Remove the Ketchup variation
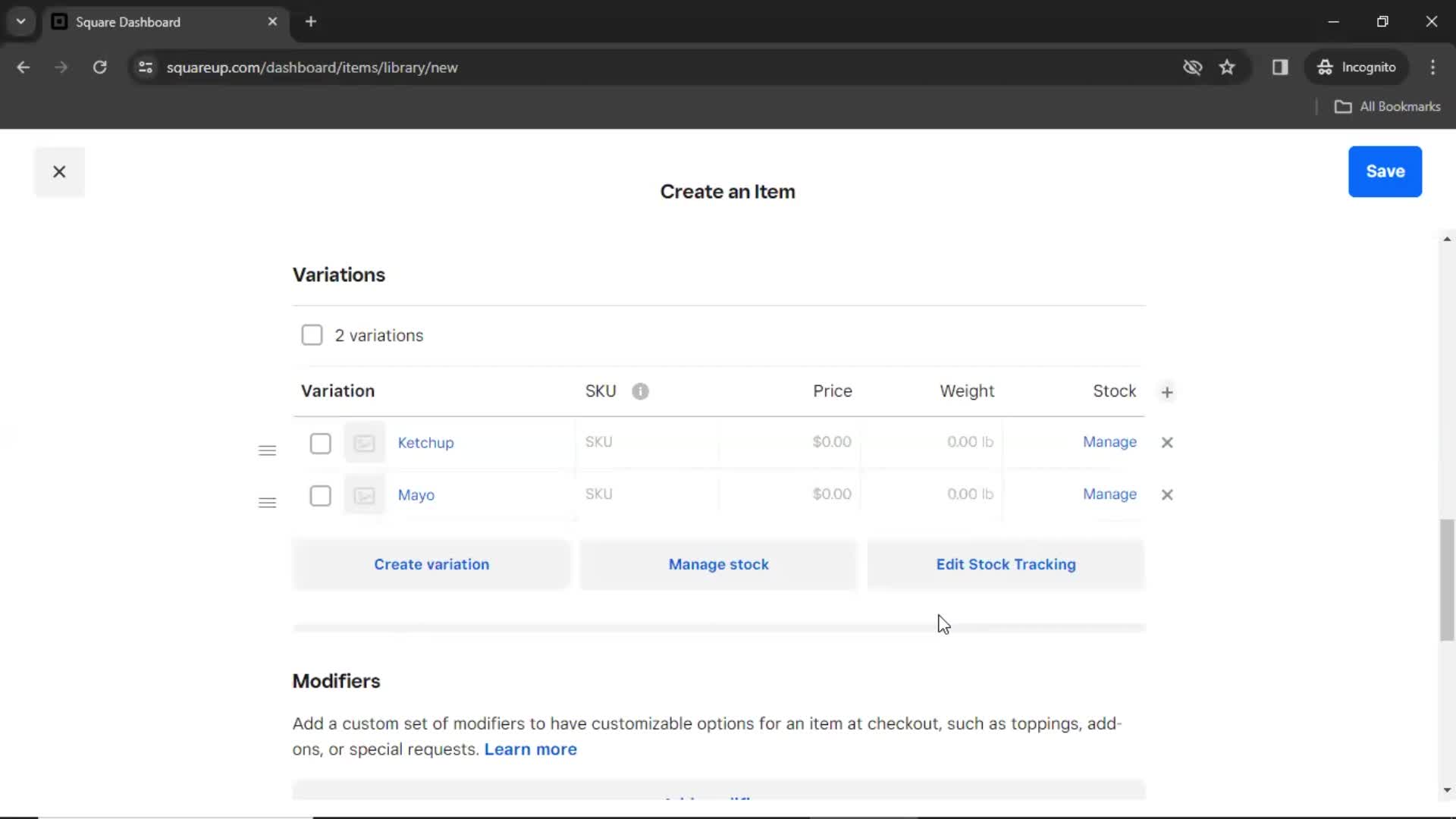Viewport: 1456px width, 819px height. (x=1167, y=442)
